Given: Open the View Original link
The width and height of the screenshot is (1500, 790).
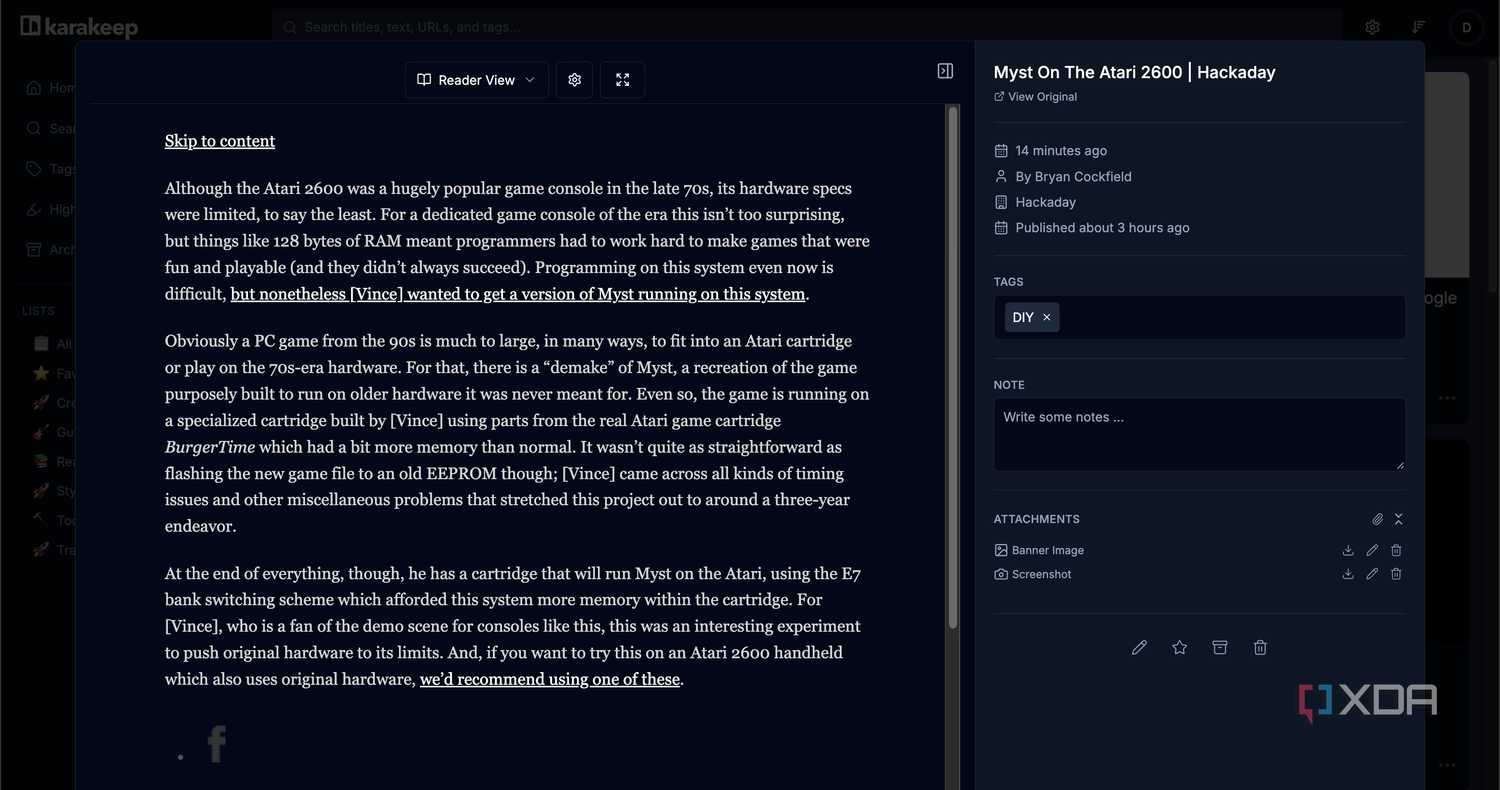Looking at the screenshot, I should point(1035,97).
